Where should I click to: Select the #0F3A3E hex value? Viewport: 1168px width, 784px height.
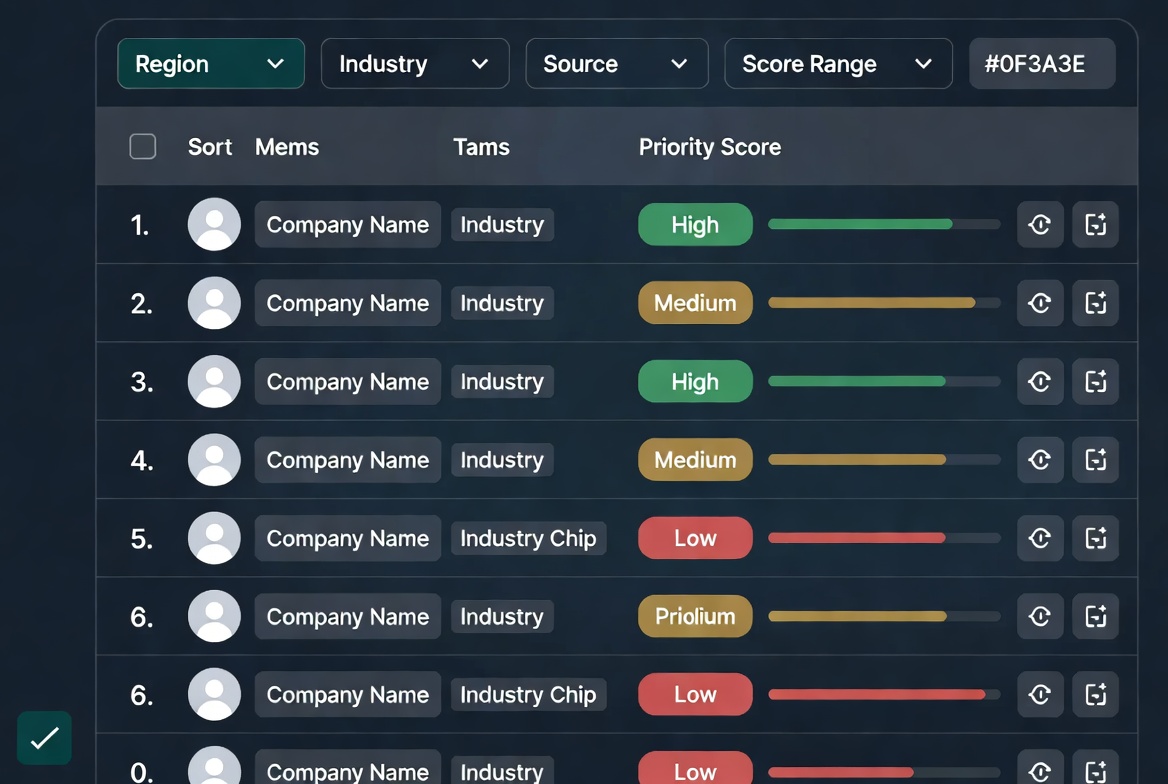[1042, 62]
